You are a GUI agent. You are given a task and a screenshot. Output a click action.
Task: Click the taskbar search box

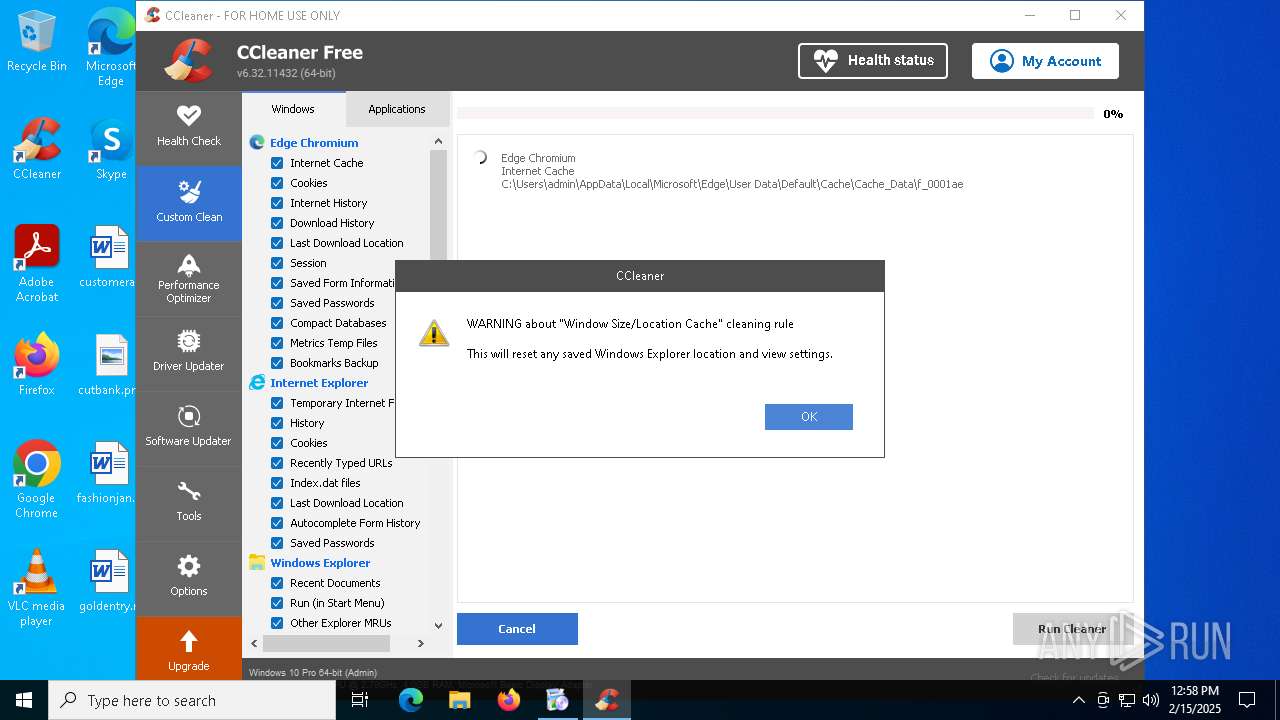[192, 700]
